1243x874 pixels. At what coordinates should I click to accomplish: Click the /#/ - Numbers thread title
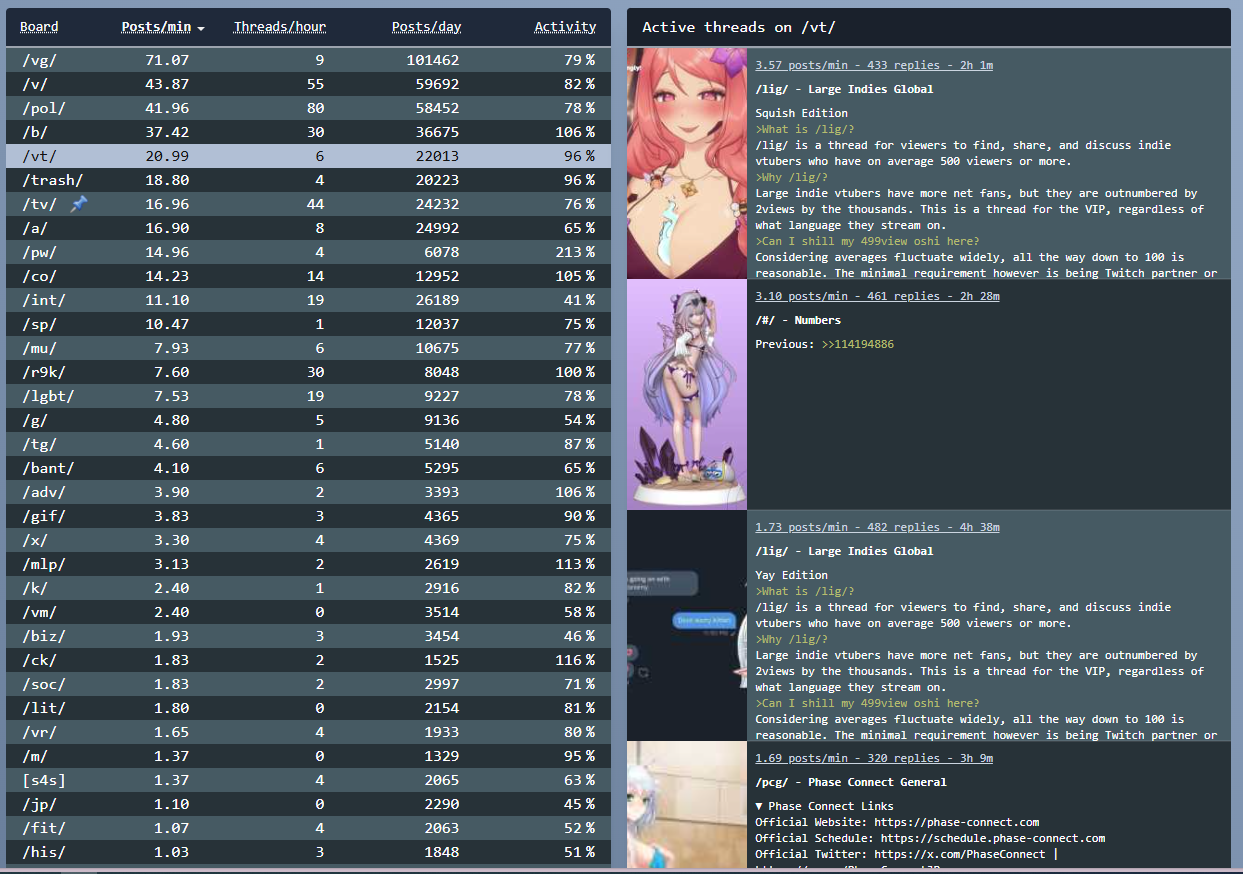[798, 320]
